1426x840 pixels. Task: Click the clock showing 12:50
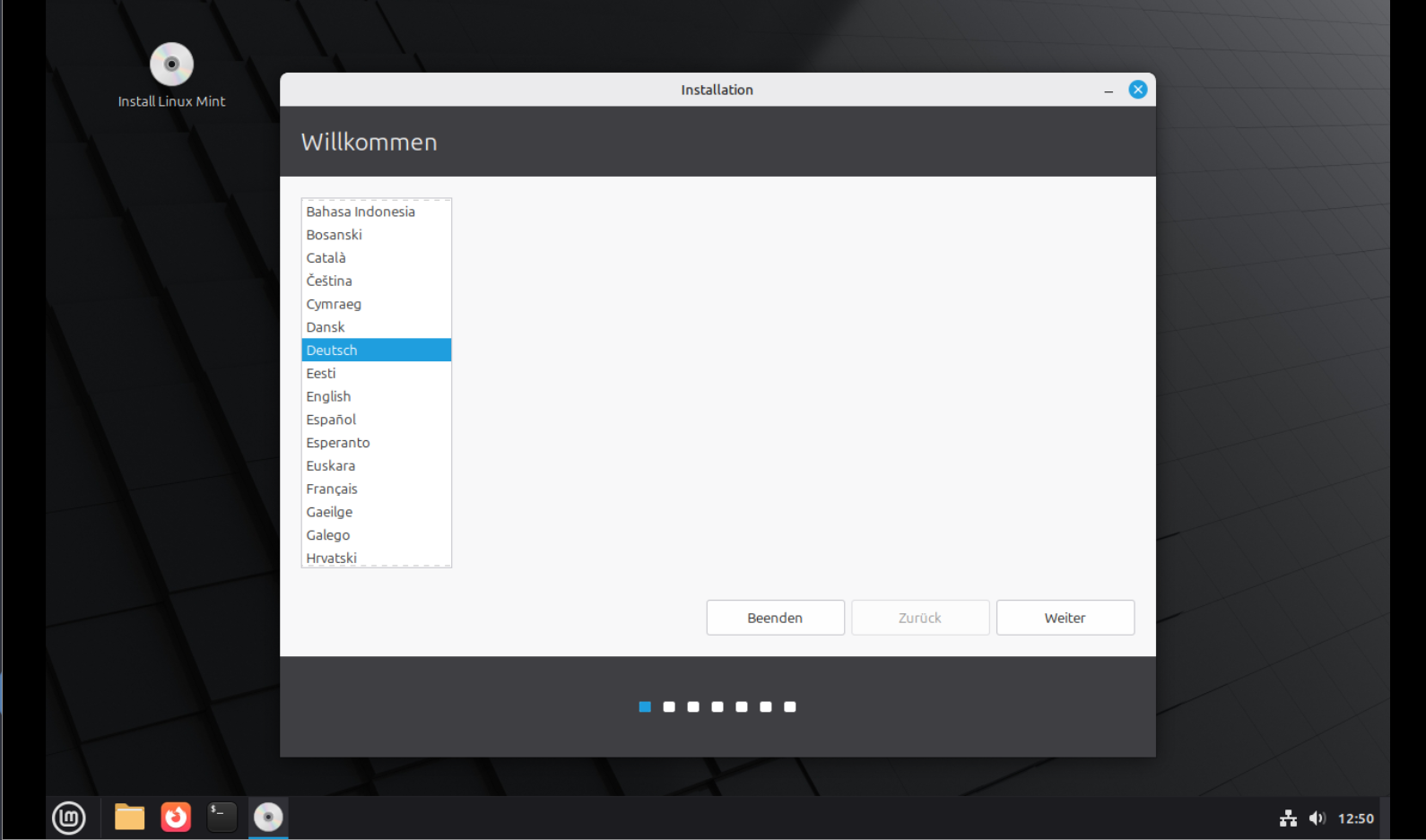(x=1355, y=818)
